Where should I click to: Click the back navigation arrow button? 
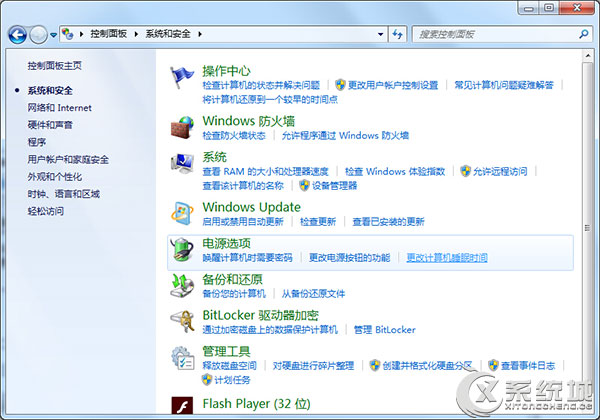pyautogui.click(x=17, y=35)
